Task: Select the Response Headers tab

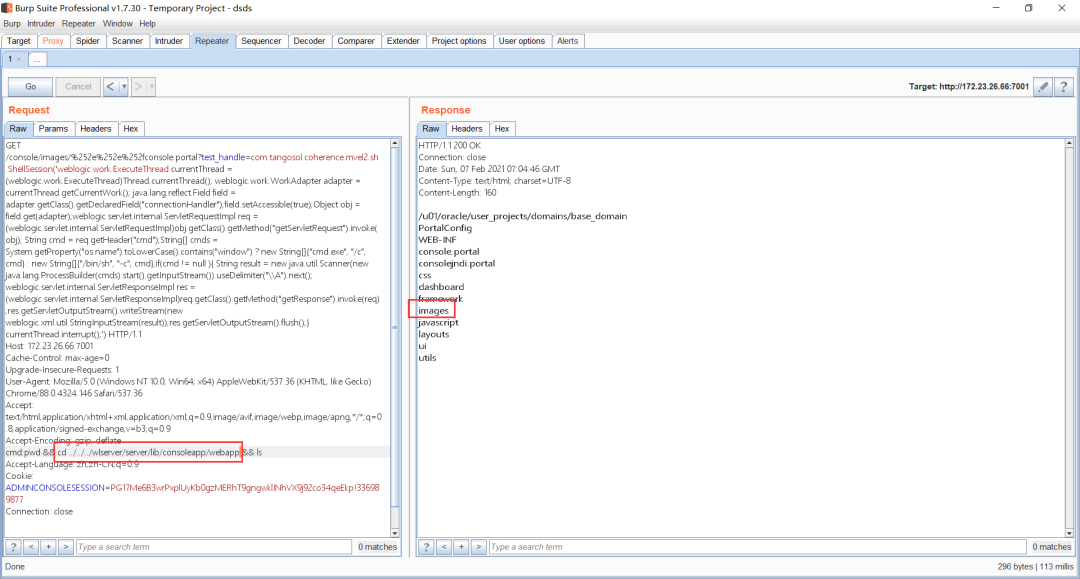Action: [467, 129]
